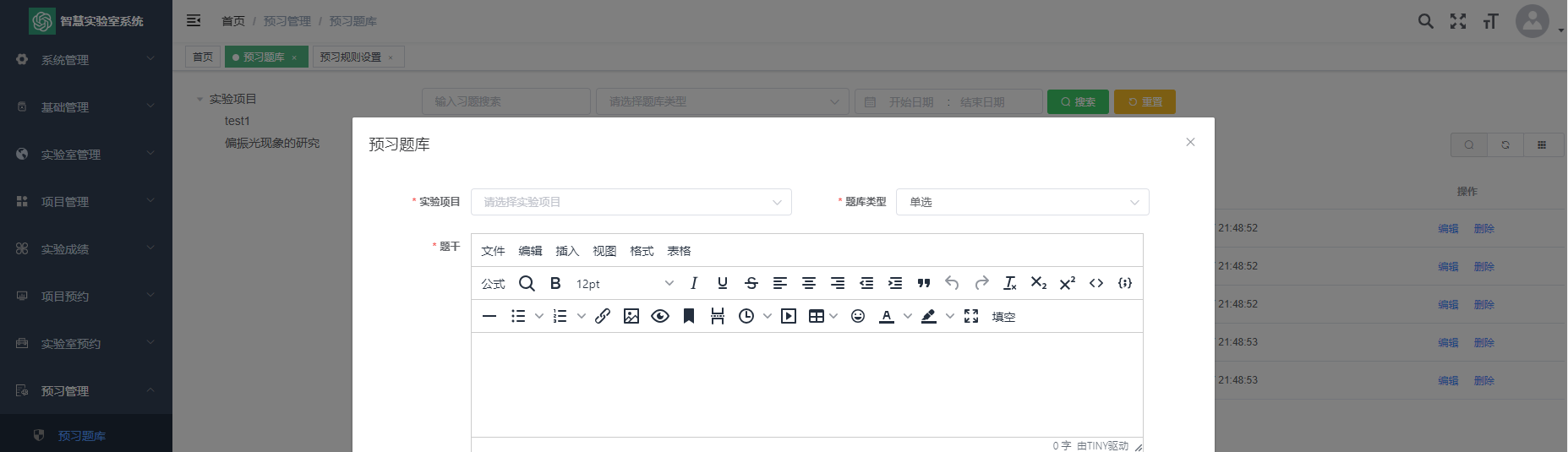Viewport: 1568px width, 452px height.
Task: Open 编辑 menu in editor
Action: 530,251
